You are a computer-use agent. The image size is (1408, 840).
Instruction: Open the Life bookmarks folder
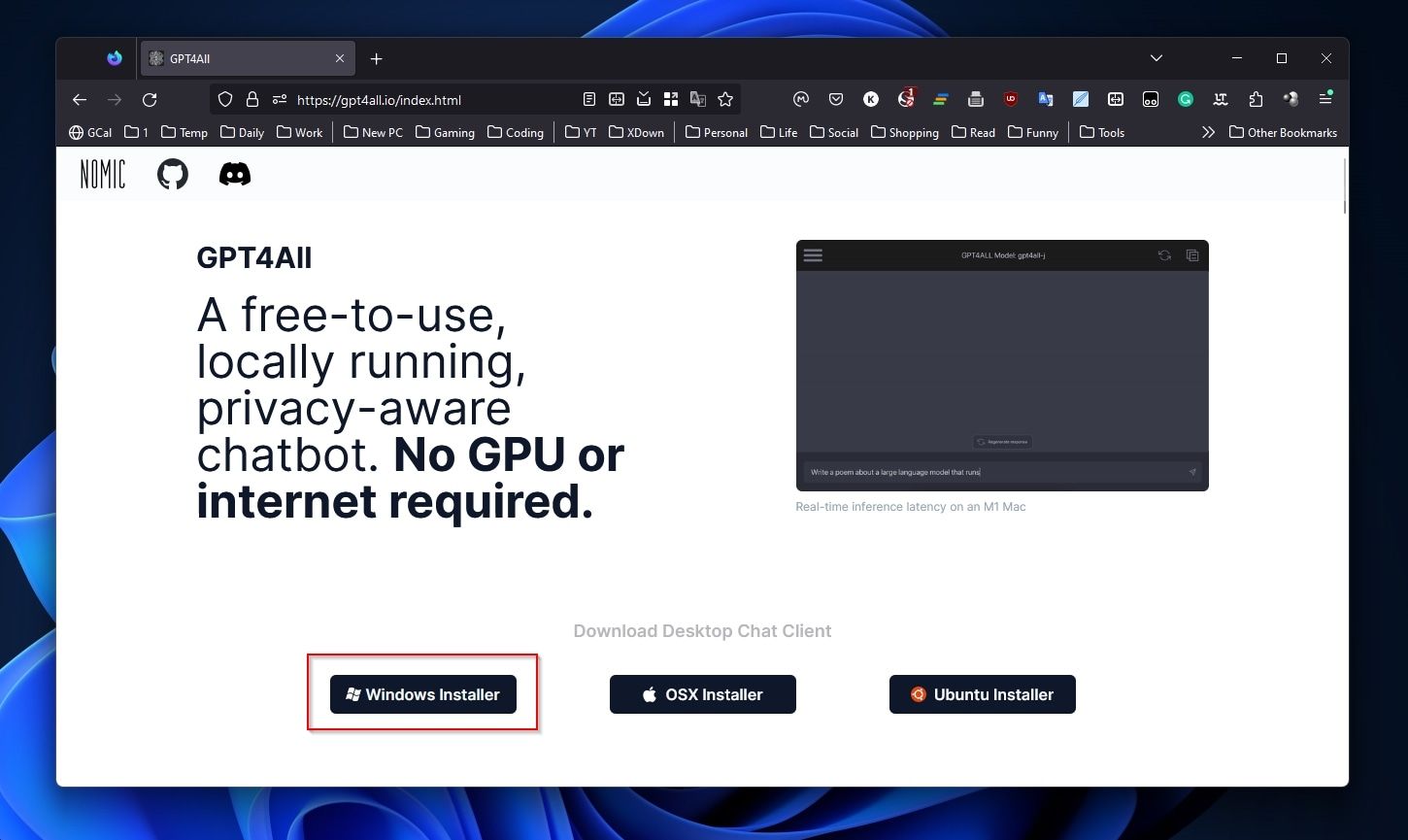pos(779,132)
